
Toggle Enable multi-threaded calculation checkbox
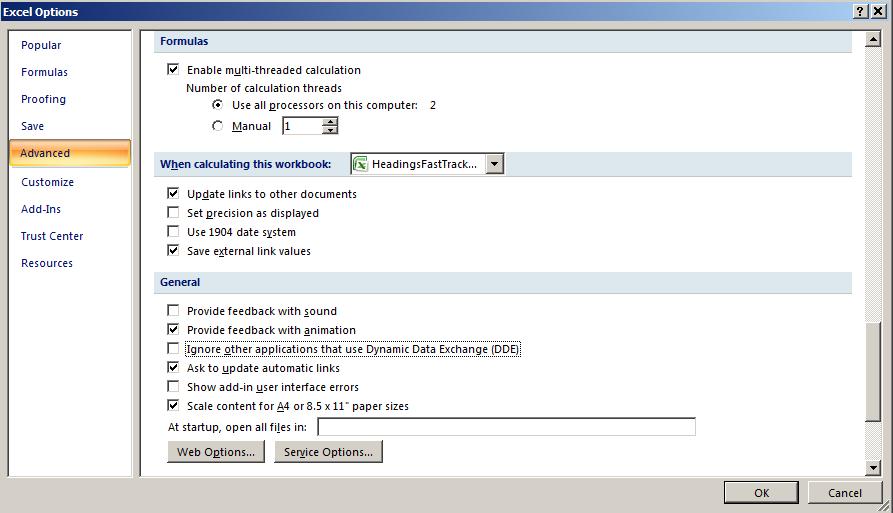pos(173,69)
